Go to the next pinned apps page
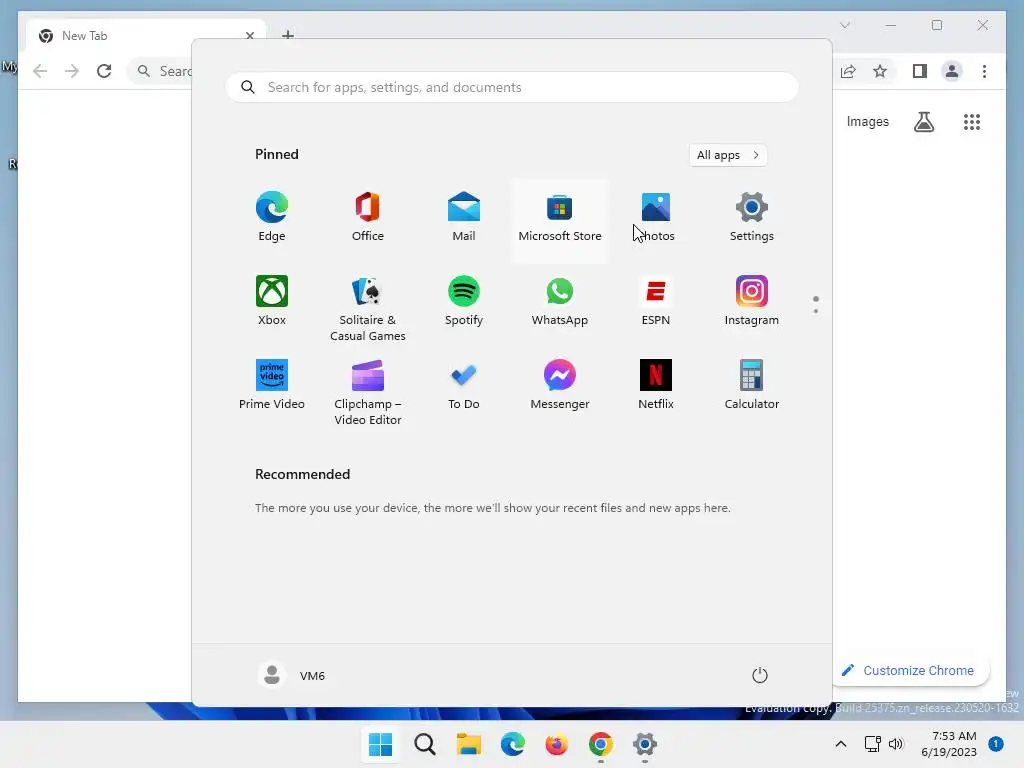1024x768 pixels. pos(816,311)
